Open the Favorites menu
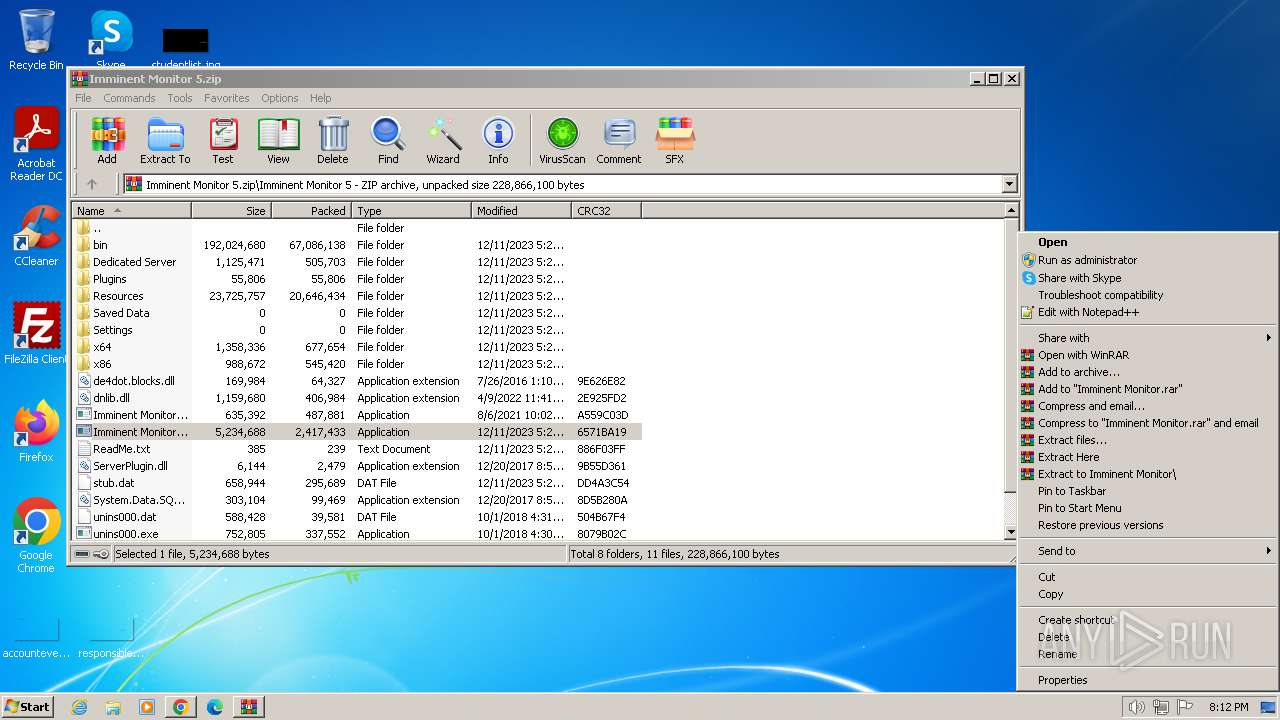The image size is (1280, 720). [x=227, y=98]
